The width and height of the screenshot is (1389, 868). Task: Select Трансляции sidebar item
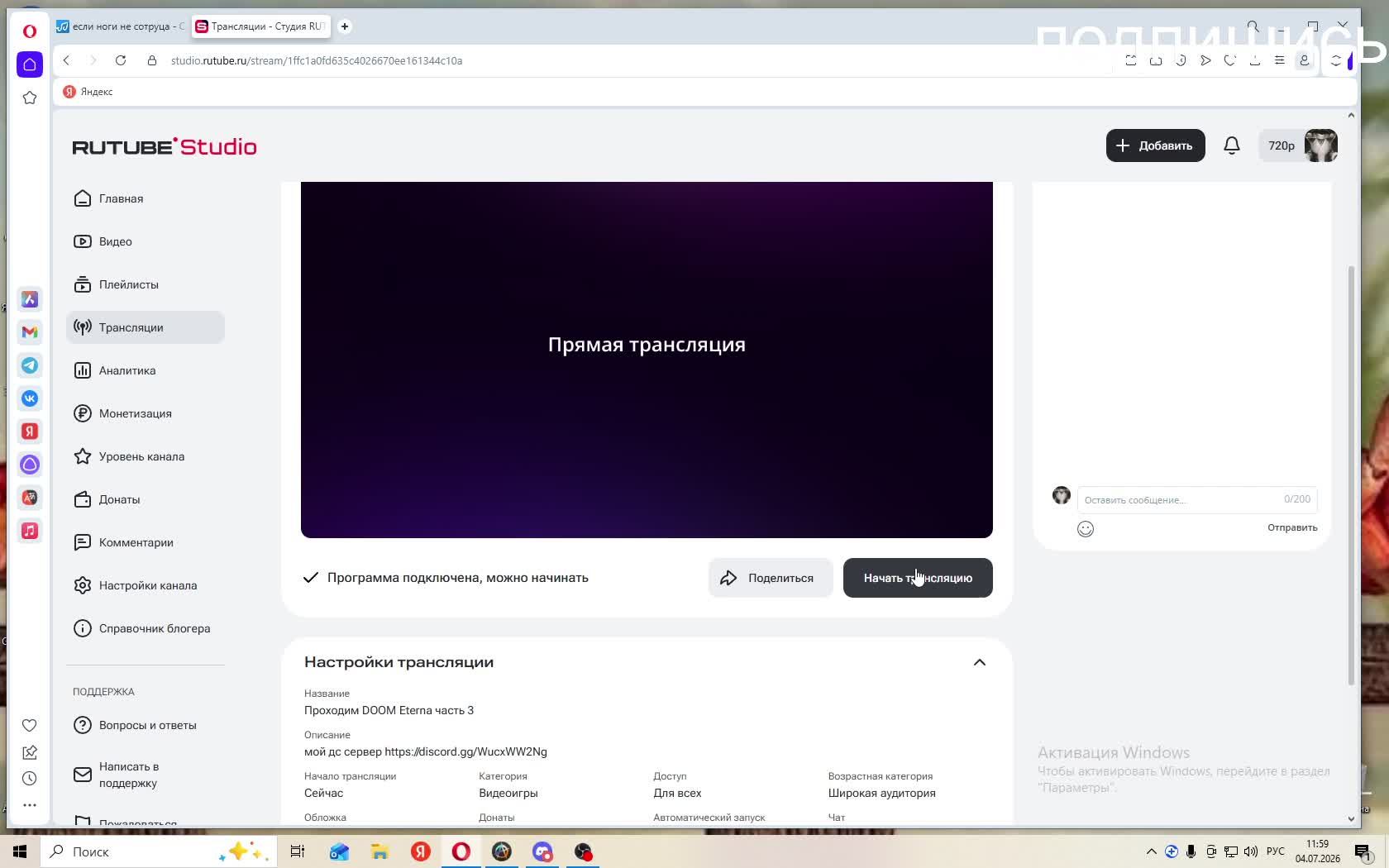[145, 327]
